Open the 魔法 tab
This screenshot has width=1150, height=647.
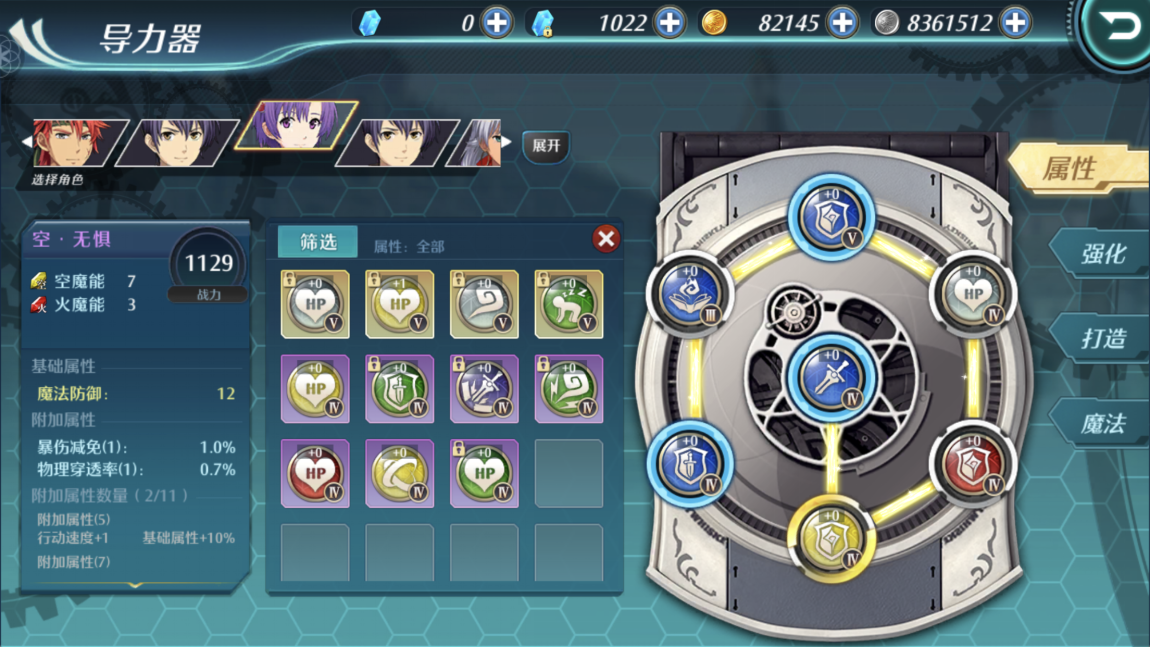[x=1102, y=423]
